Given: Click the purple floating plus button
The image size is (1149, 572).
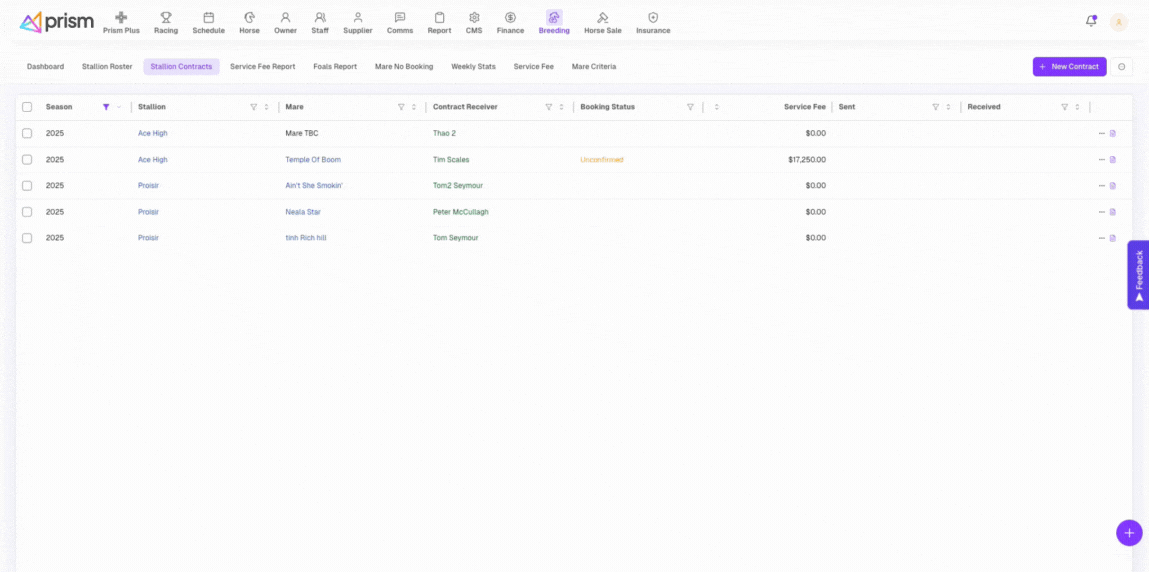Looking at the screenshot, I should pos(1128,533).
